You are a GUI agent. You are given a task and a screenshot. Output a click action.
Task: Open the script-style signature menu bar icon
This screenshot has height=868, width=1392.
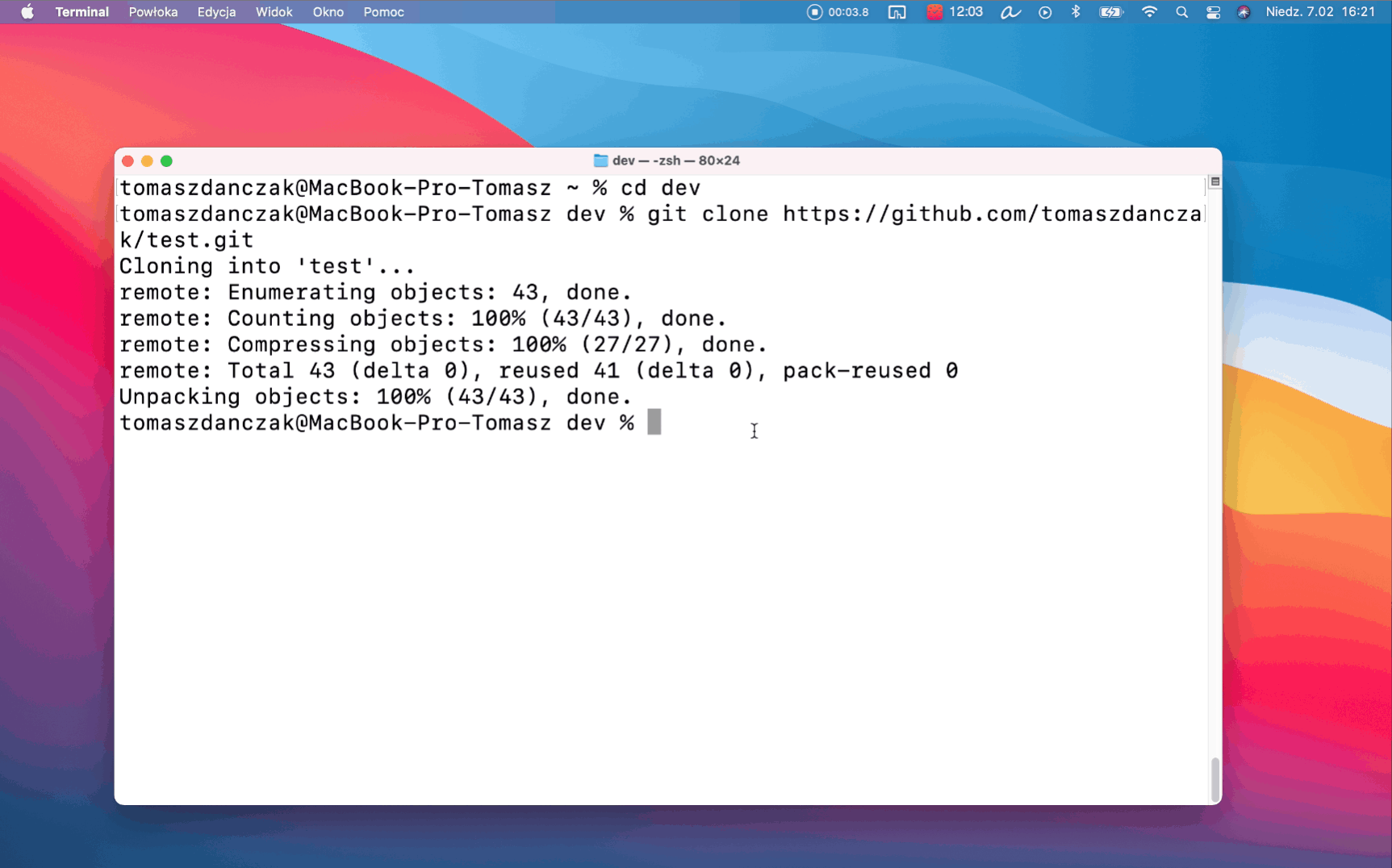coord(1010,12)
